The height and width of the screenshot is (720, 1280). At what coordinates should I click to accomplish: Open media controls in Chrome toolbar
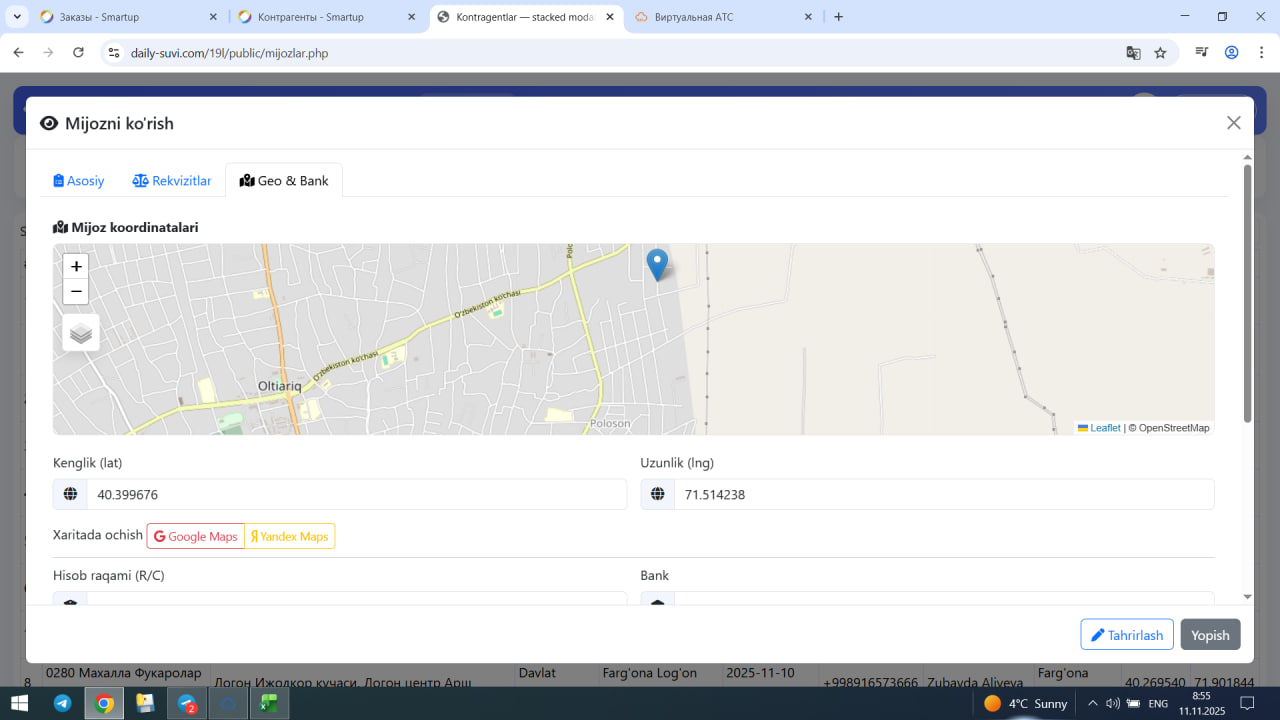1201,53
